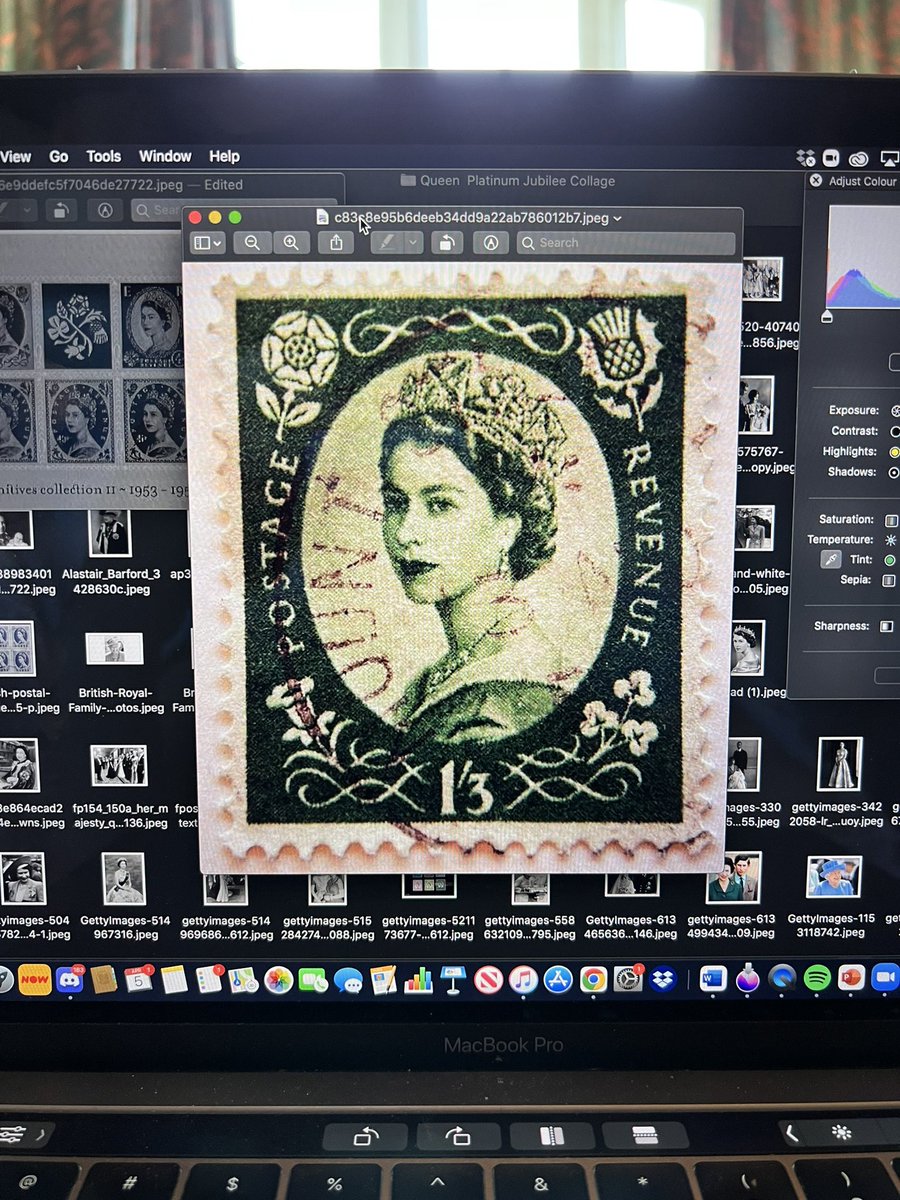Click the Temperature sun icon
Screen dimensions: 900x1200
pos(890,540)
